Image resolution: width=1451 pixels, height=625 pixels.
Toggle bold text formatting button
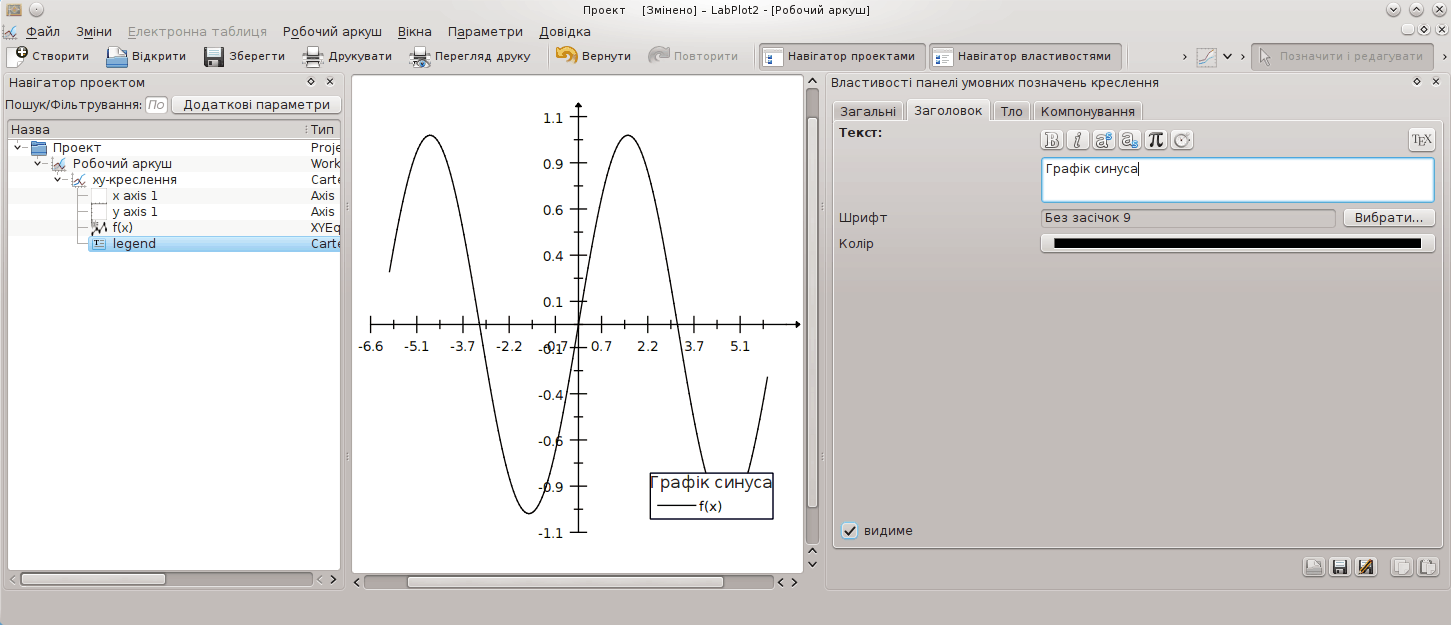click(1051, 141)
